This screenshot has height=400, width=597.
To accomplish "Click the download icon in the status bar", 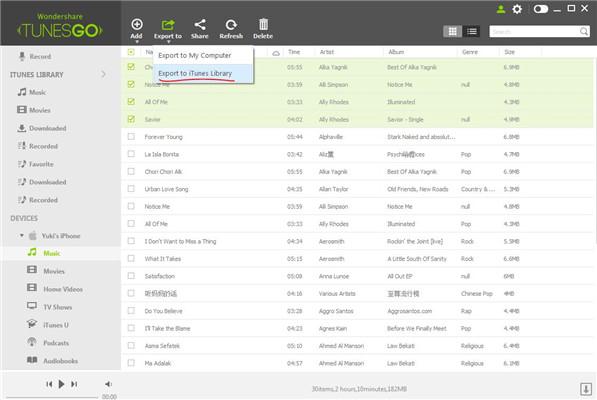I will (586, 389).
